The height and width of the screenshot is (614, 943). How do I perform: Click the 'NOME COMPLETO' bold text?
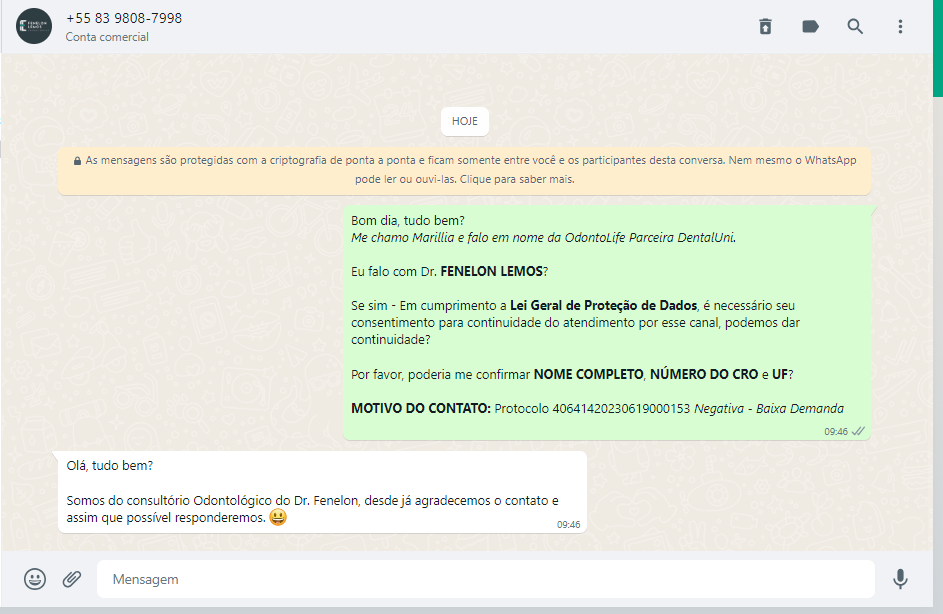[x=588, y=374]
